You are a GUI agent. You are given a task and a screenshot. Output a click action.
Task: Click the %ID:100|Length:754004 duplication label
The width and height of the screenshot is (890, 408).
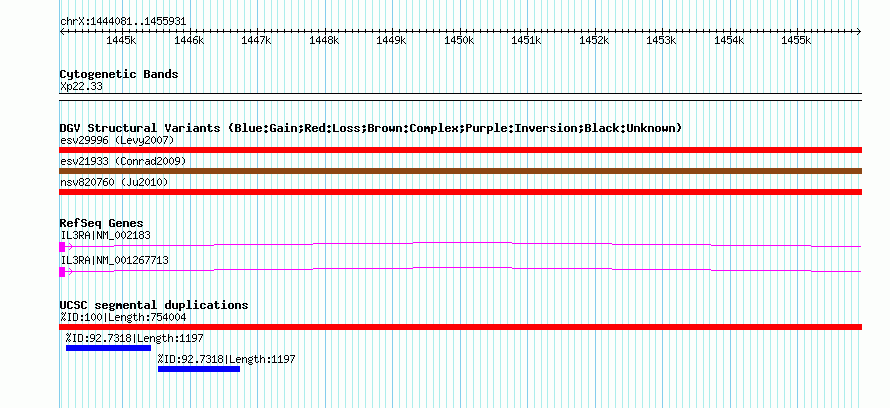point(123,317)
